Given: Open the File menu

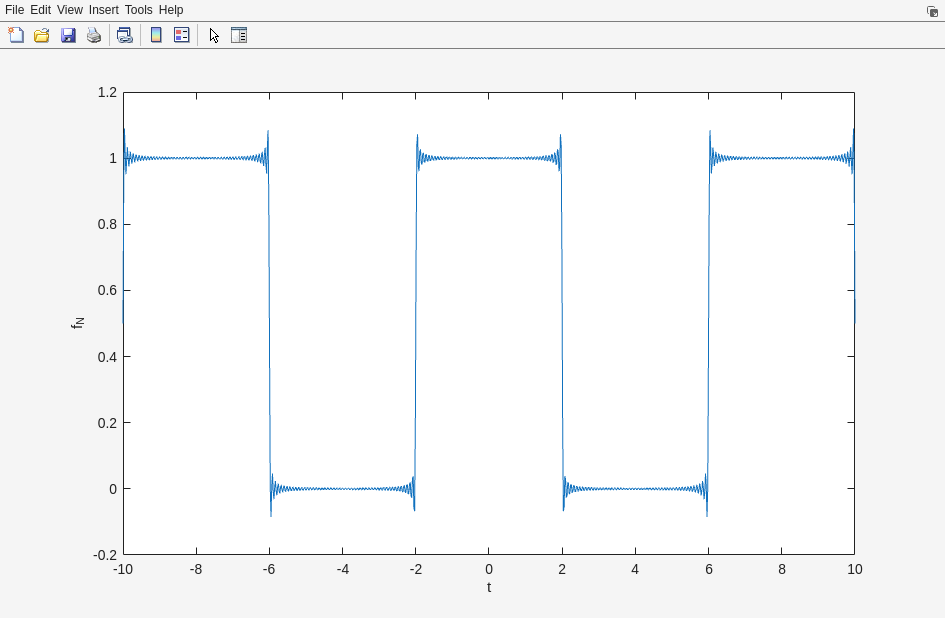Looking at the screenshot, I should pyautogui.click(x=14, y=10).
